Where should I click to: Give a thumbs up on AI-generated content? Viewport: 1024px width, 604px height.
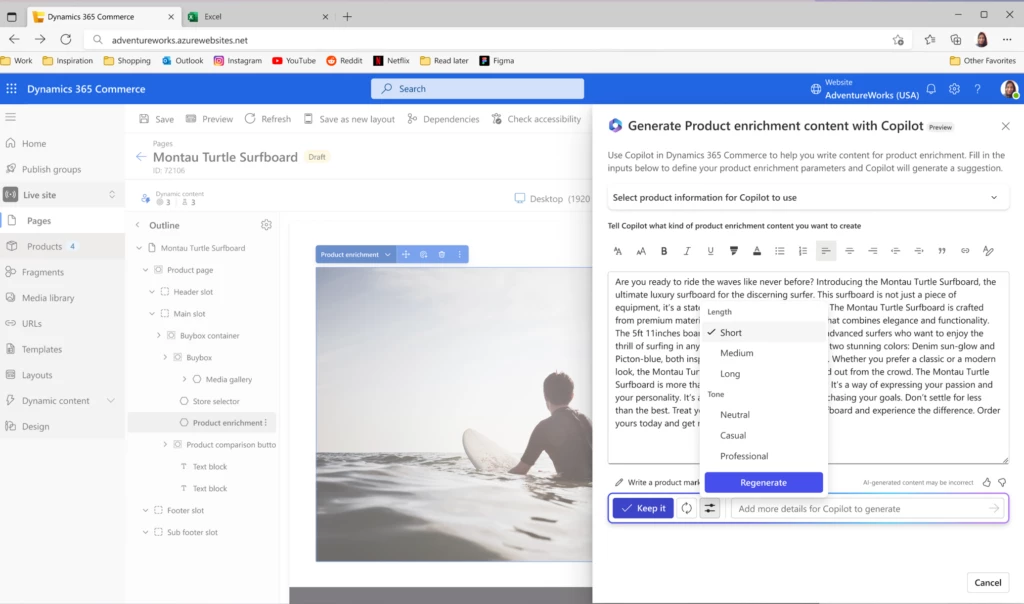986,481
